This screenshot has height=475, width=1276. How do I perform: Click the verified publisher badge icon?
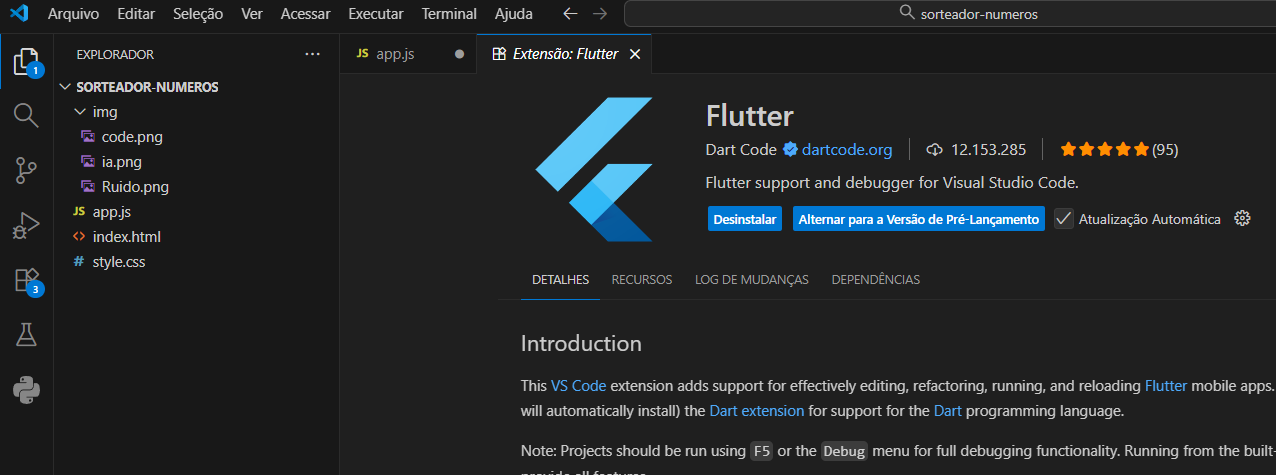click(x=790, y=150)
